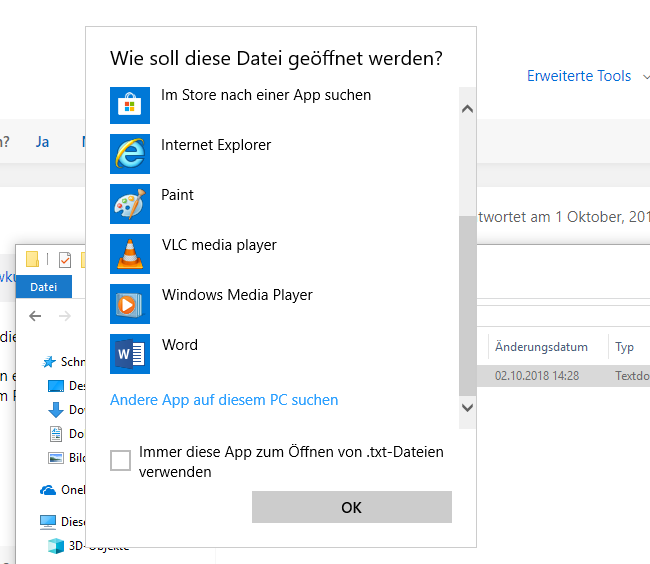Image resolution: width=650 pixels, height=564 pixels.
Task: Sort by 'Änderungsdatum' column header
Action: pos(541,347)
